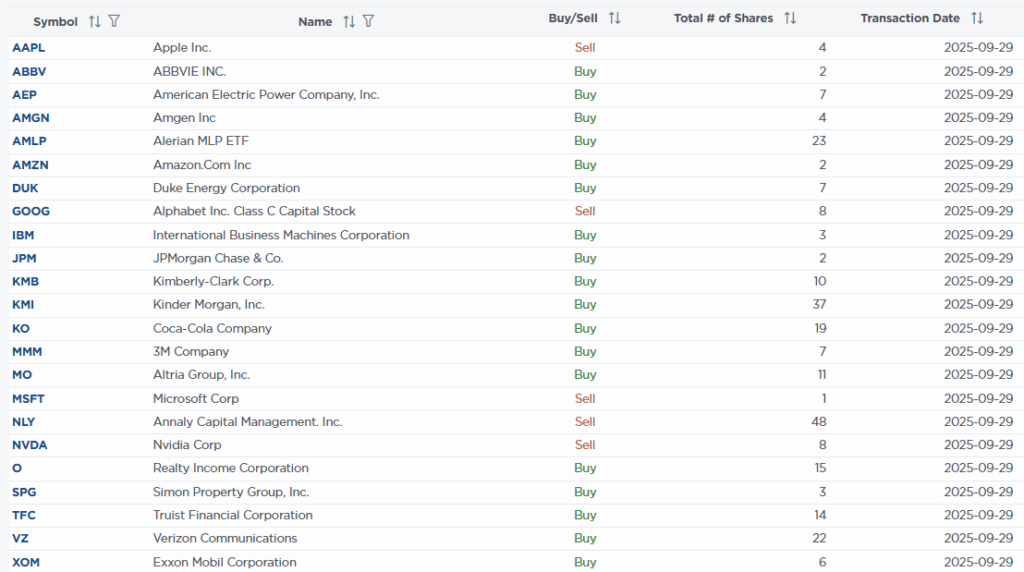Image resolution: width=1024 pixels, height=572 pixels.
Task: Click share count 22 in VZ row
Action: pyautogui.click(x=819, y=539)
